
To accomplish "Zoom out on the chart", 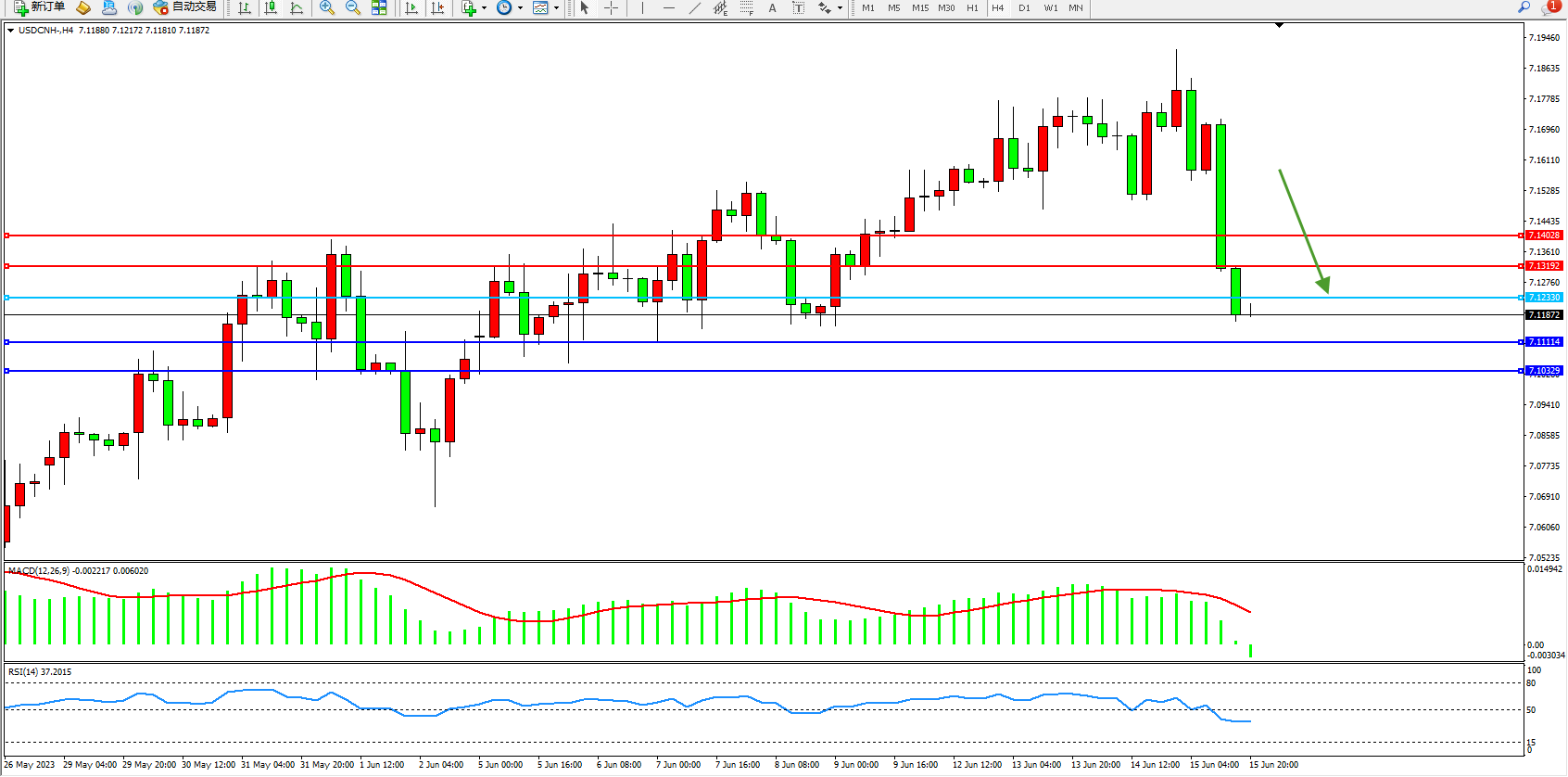I will [353, 7].
